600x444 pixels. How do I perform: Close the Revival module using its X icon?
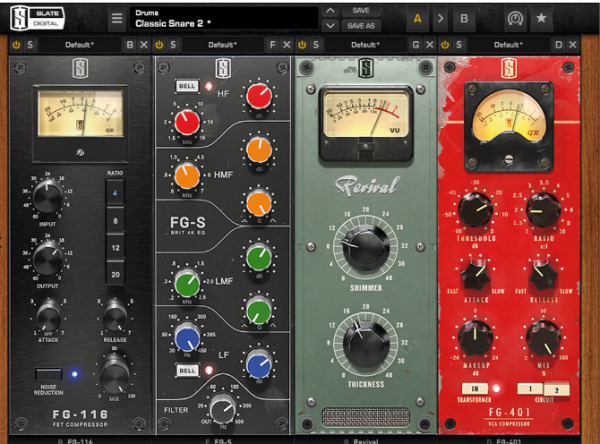[430, 46]
